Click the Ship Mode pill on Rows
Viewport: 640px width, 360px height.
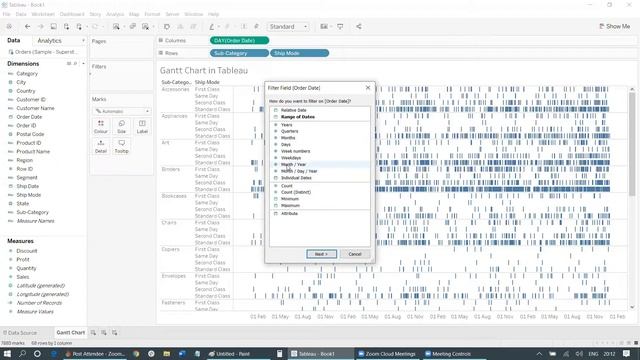[299, 53]
